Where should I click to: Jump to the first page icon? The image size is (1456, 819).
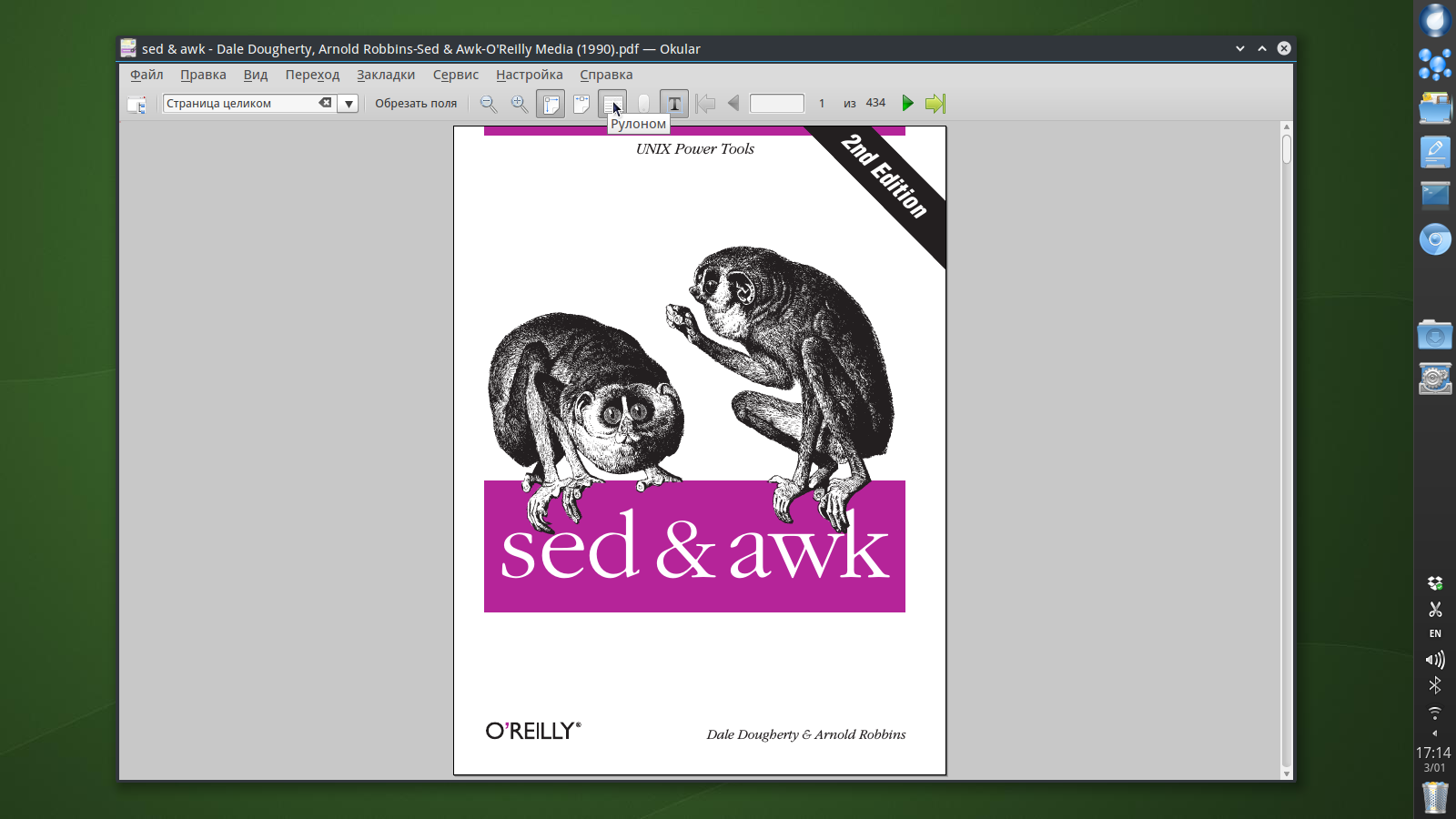click(x=705, y=104)
